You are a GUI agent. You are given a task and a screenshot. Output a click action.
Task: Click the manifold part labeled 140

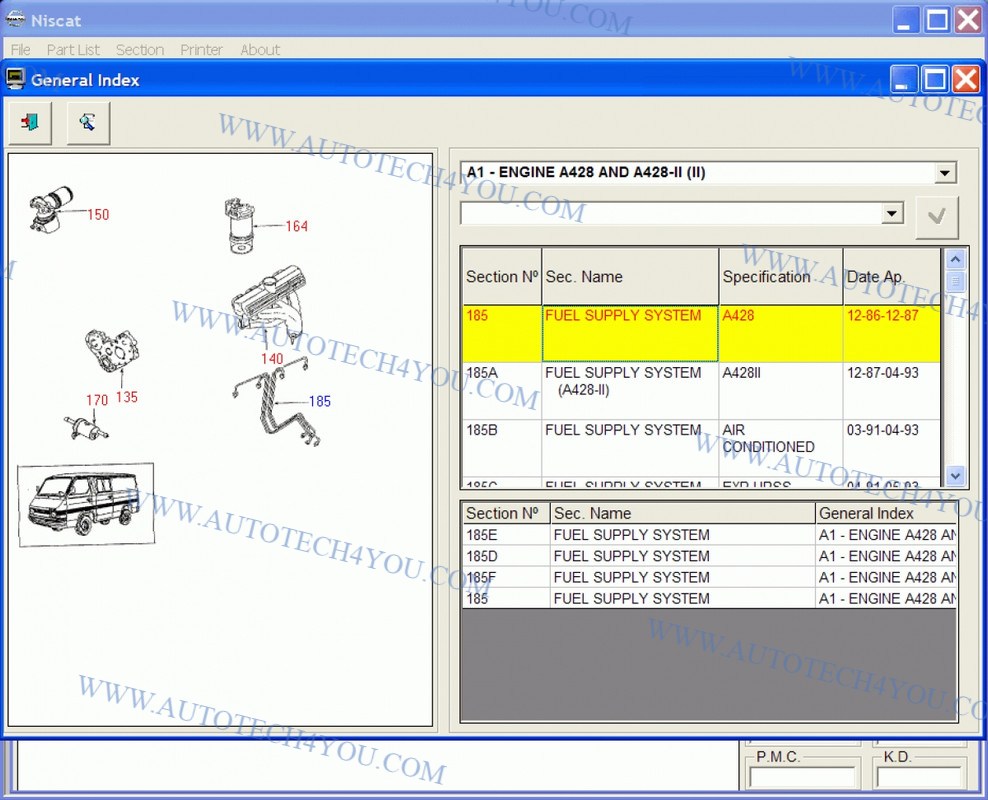click(267, 303)
